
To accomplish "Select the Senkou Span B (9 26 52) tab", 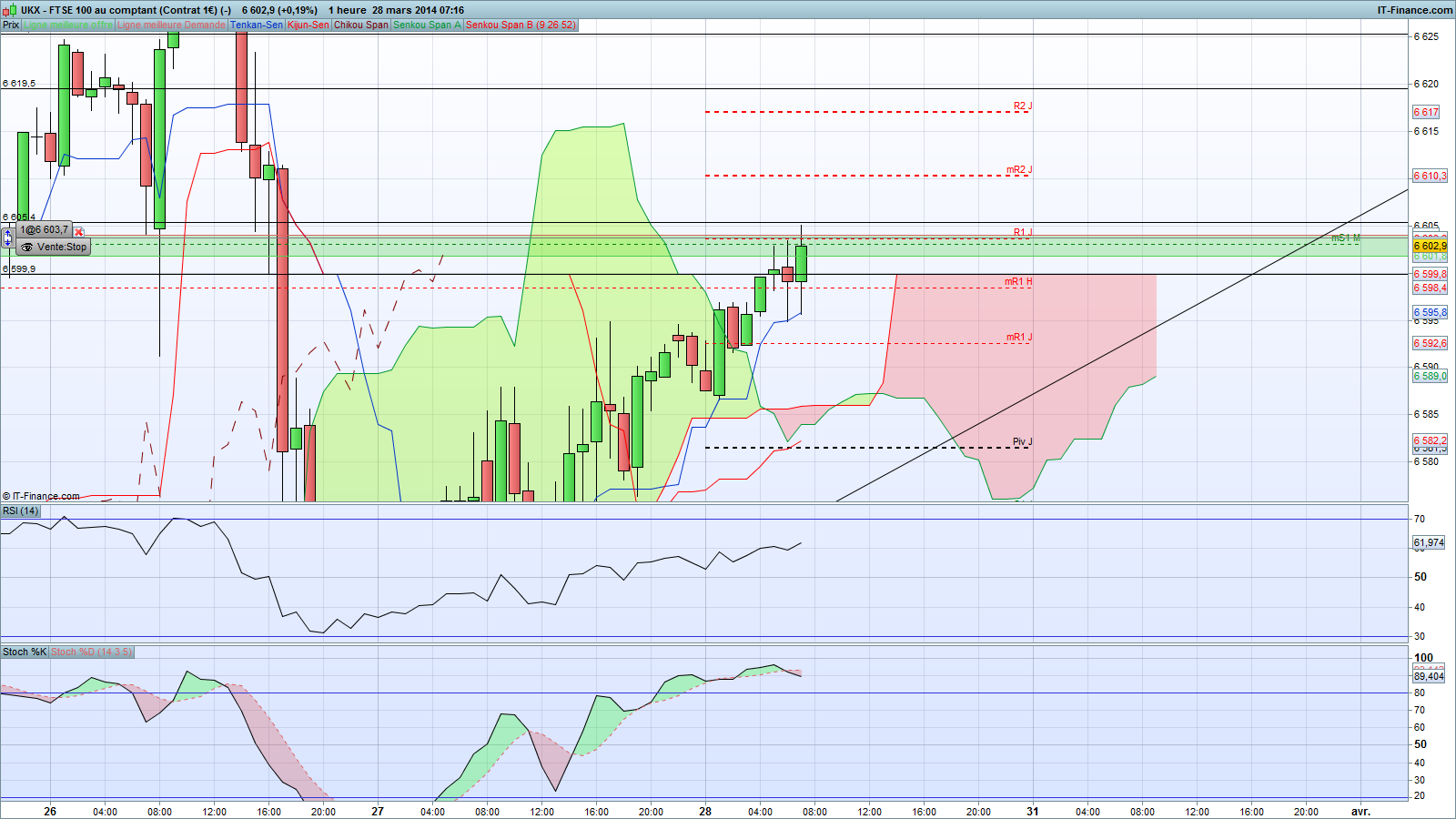I will (521, 25).
